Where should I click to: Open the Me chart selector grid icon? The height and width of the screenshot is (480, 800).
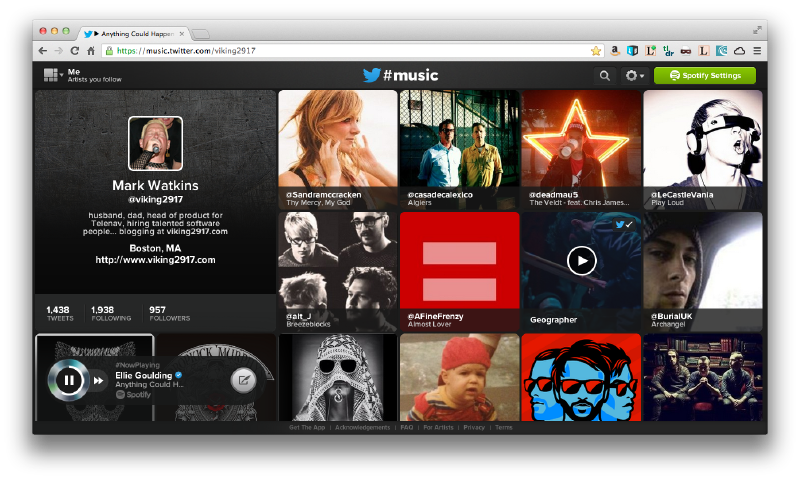tap(53, 75)
